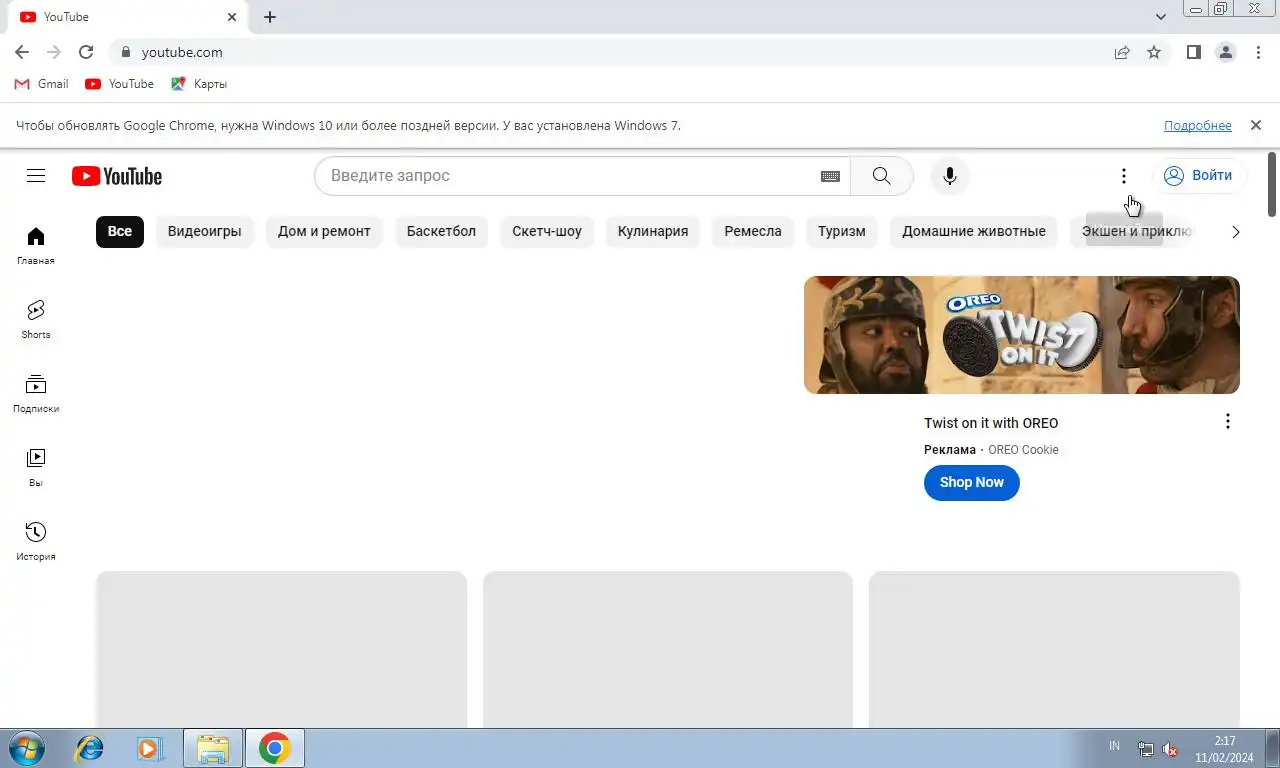Click the Shop Now button
This screenshot has width=1280, height=768.
972,482
